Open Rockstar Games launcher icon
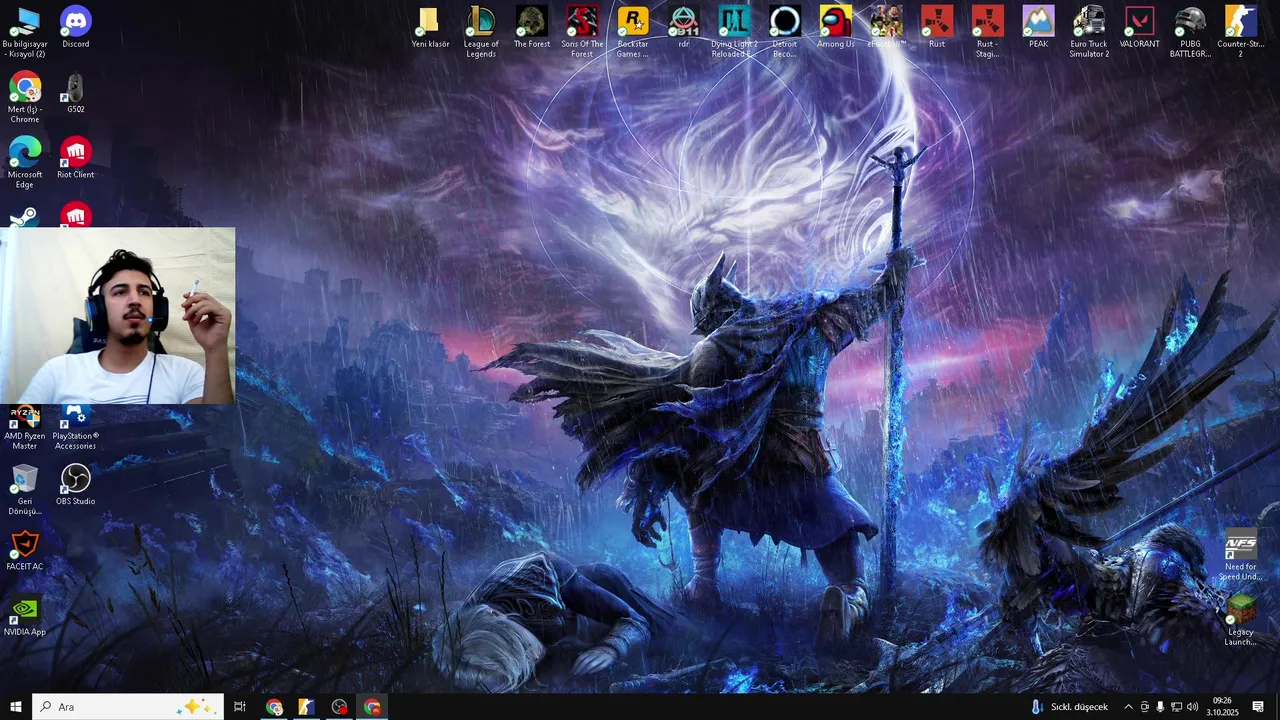This screenshot has height=720, width=1280. tap(633, 32)
